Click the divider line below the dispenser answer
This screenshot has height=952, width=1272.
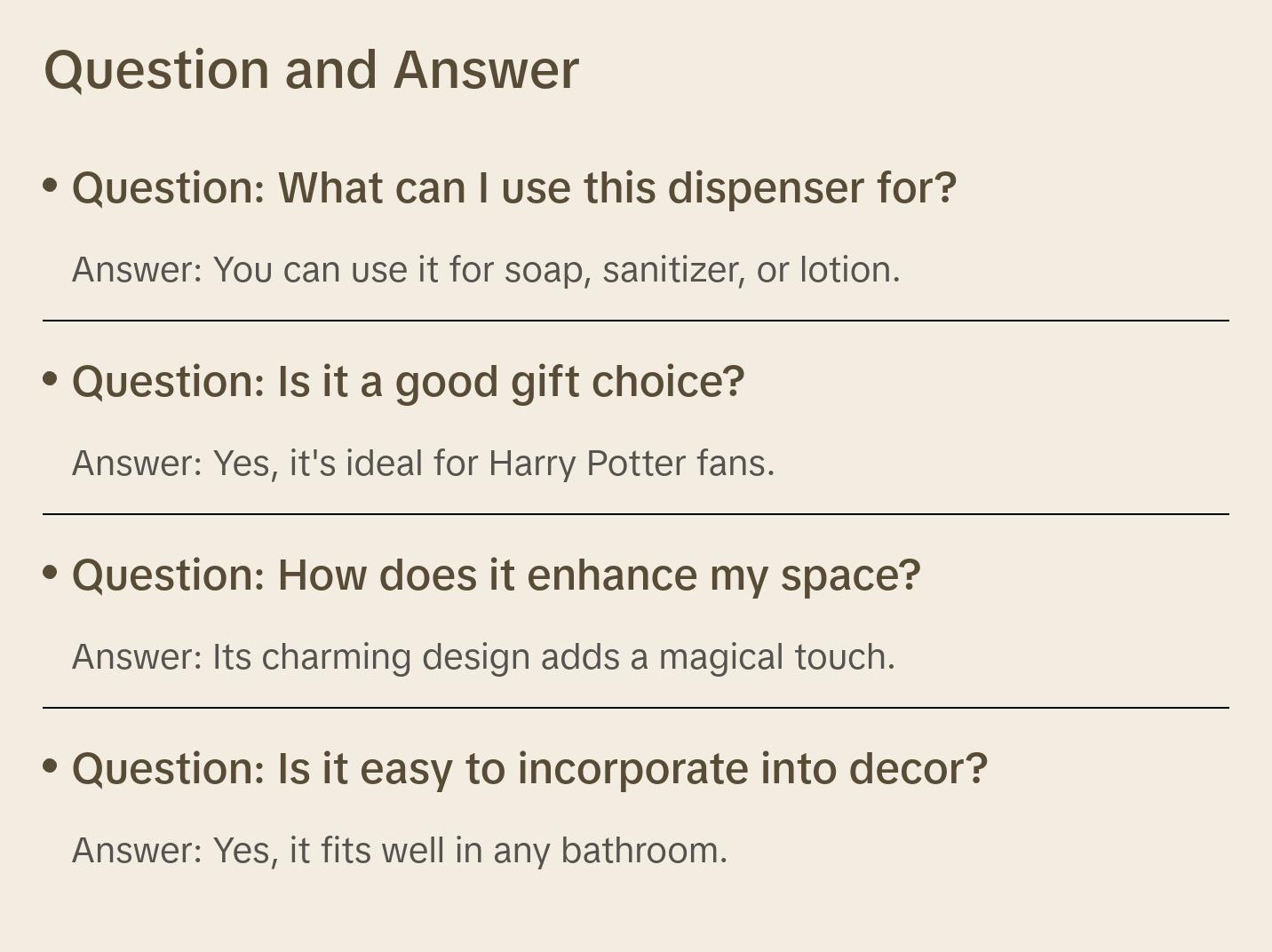click(x=636, y=321)
